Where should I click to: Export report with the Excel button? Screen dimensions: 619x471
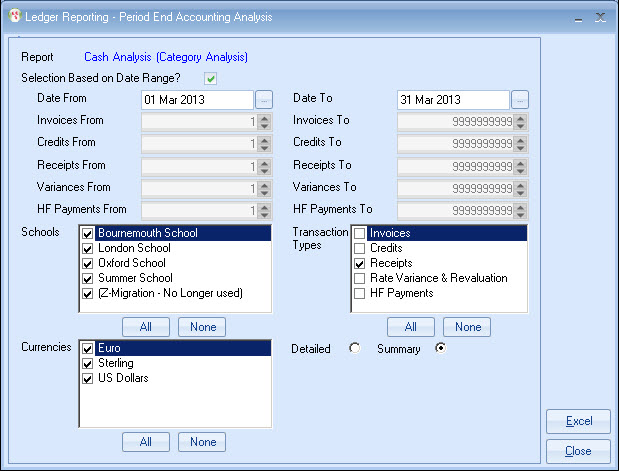coord(578,422)
